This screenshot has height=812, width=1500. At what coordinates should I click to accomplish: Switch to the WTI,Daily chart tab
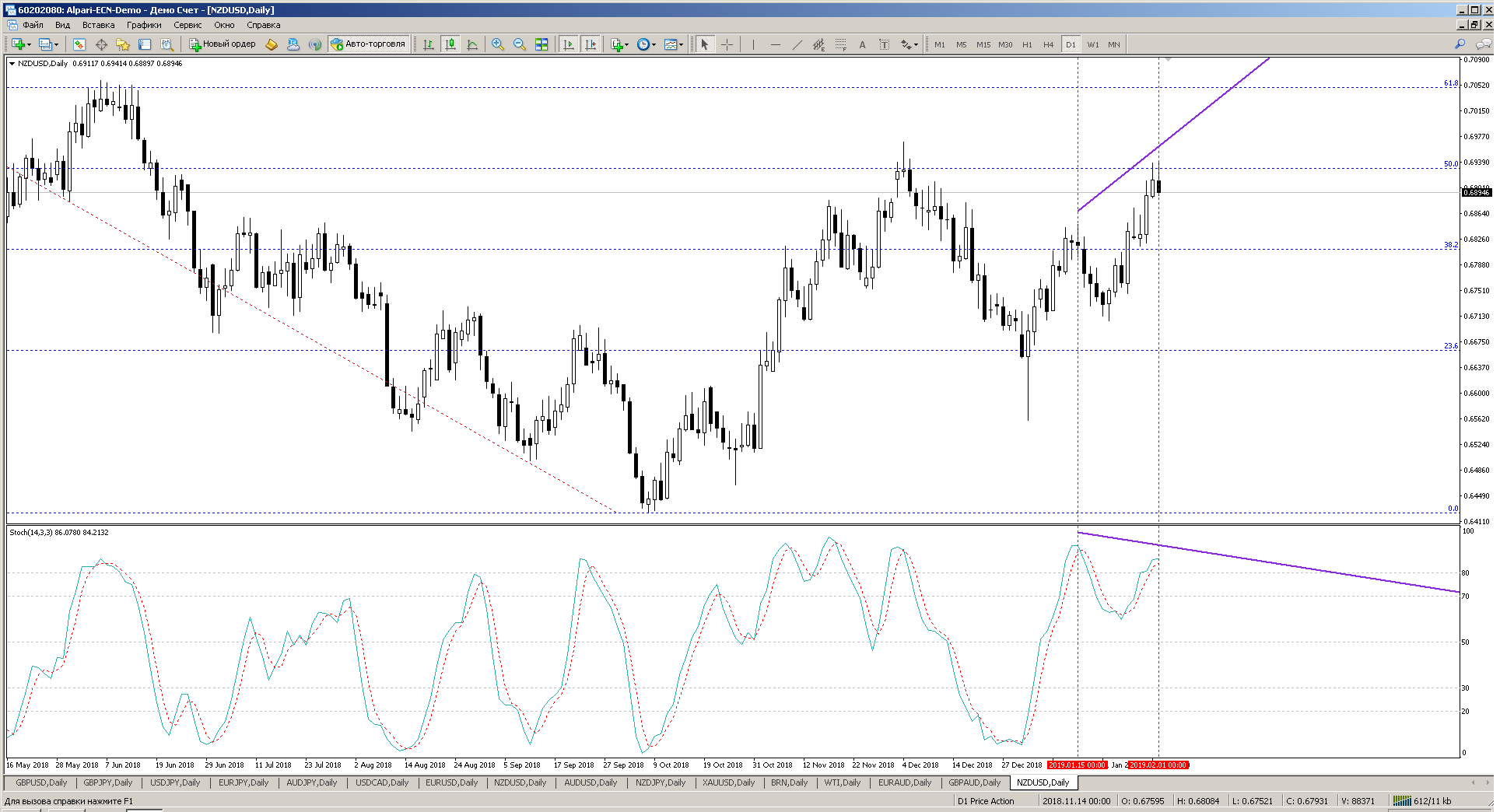pyautogui.click(x=843, y=782)
